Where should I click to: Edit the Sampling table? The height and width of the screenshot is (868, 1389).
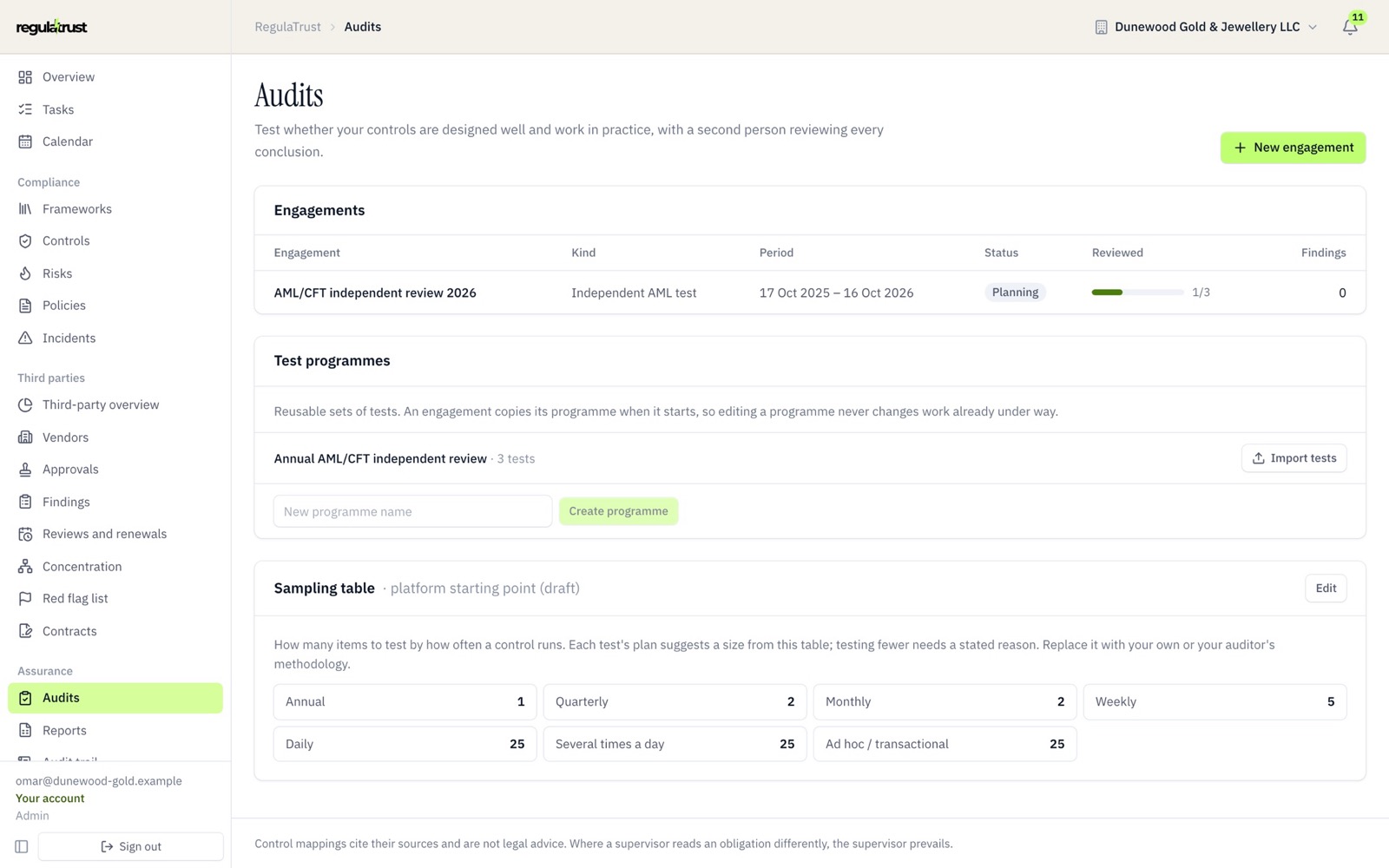click(x=1326, y=589)
